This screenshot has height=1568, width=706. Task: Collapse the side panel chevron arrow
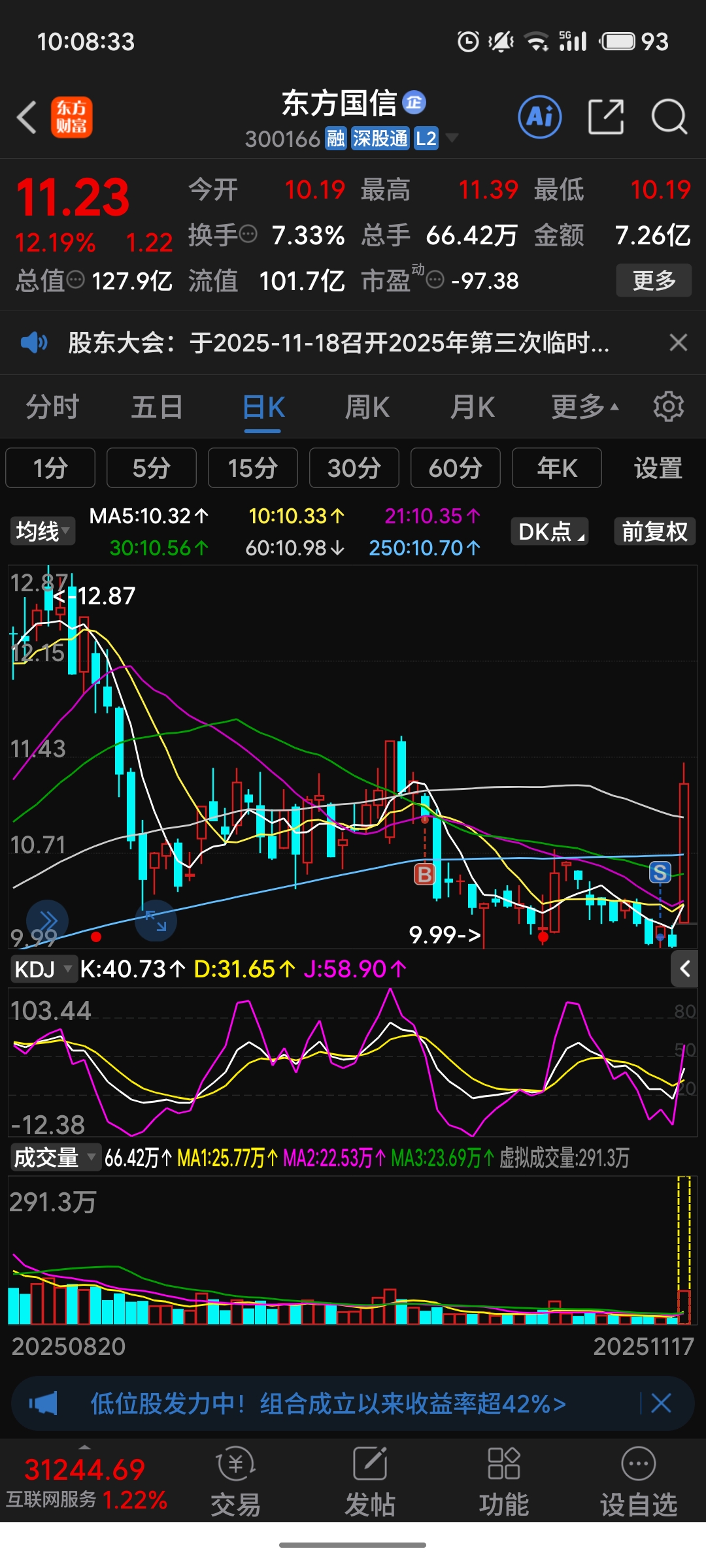[685, 969]
